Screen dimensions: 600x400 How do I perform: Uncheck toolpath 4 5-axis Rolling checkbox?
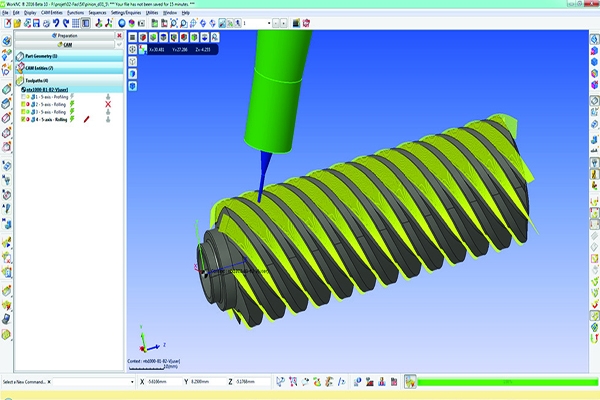pos(23,120)
